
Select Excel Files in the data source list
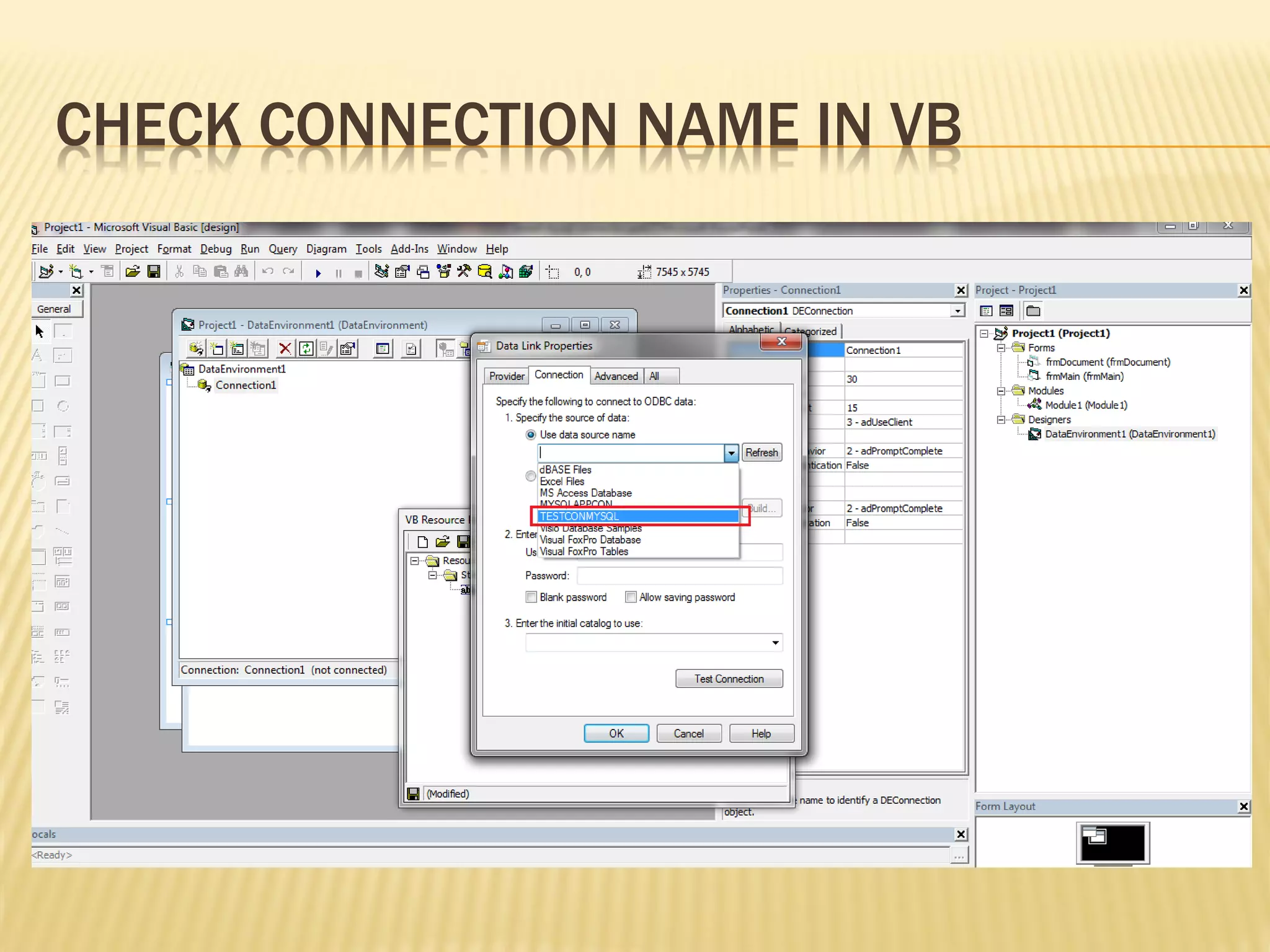pos(638,481)
